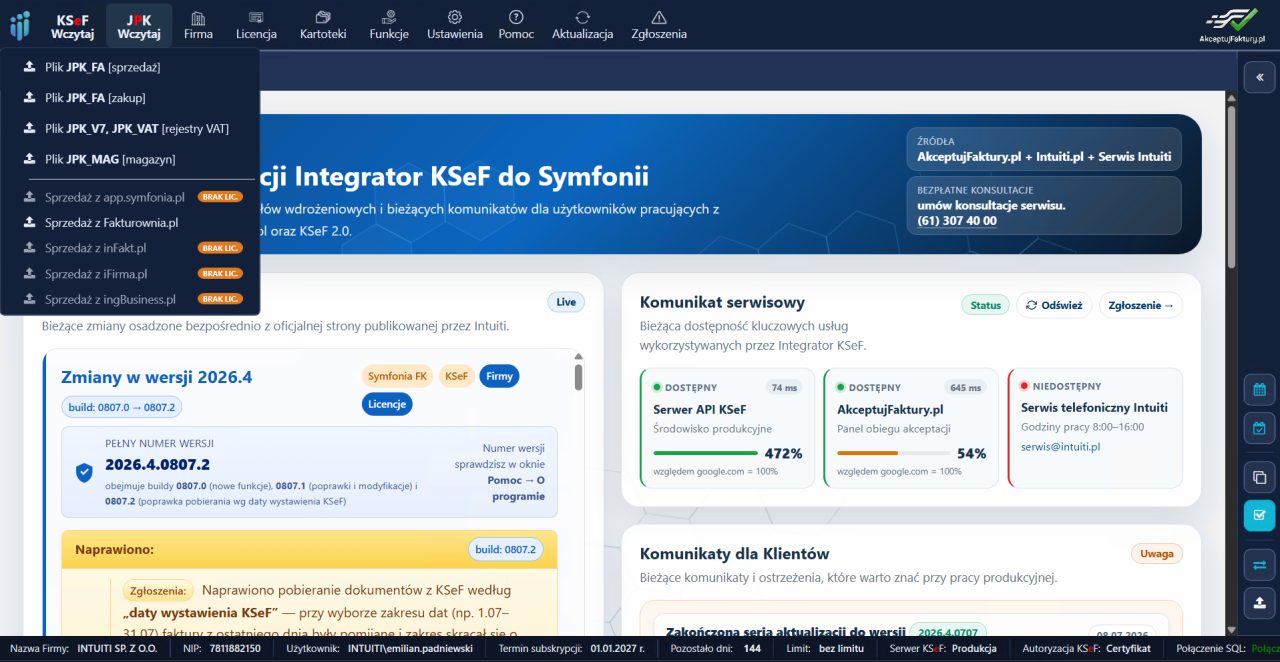Click the copy documents icon in sidebar
This screenshot has height=662, width=1280.
point(1259,478)
